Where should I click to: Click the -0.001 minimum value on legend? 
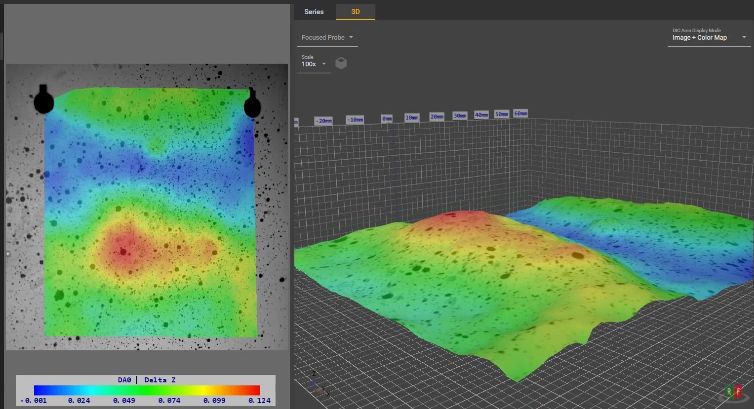[33, 400]
